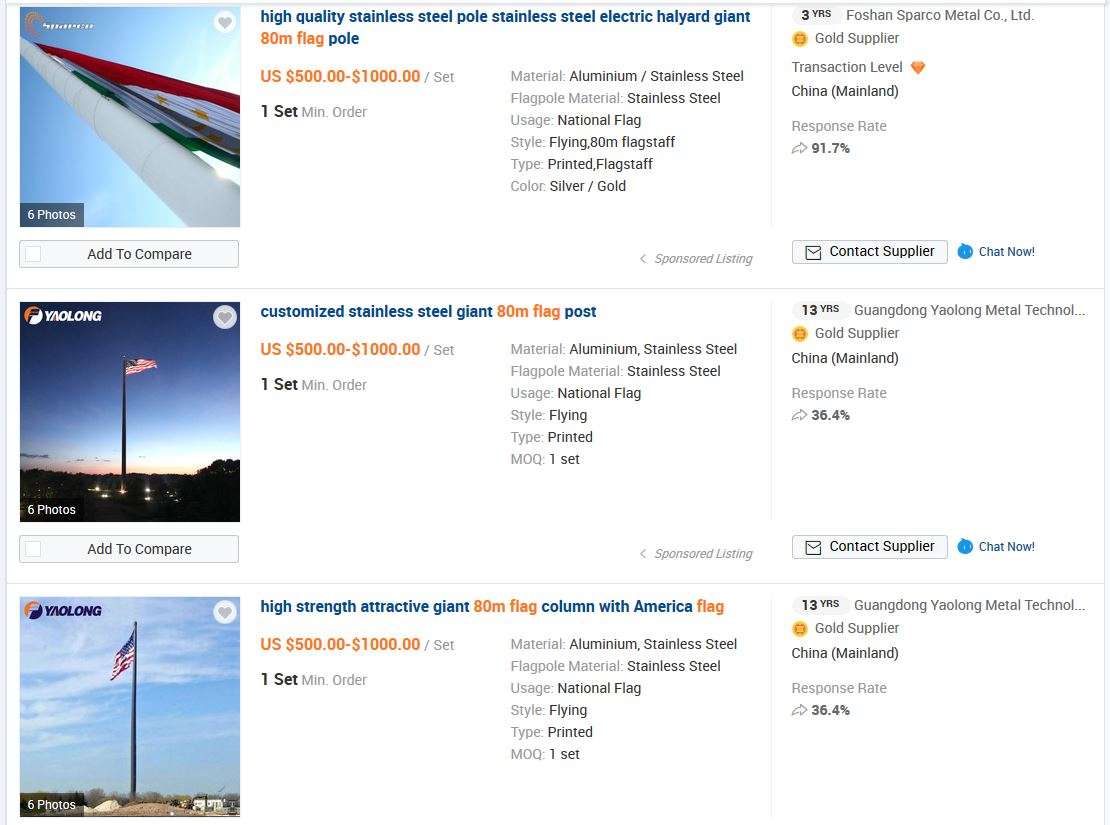Click Sponsored Listing arrow on first listing
This screenshot has width=1110, height=825.
click(643, 259)
